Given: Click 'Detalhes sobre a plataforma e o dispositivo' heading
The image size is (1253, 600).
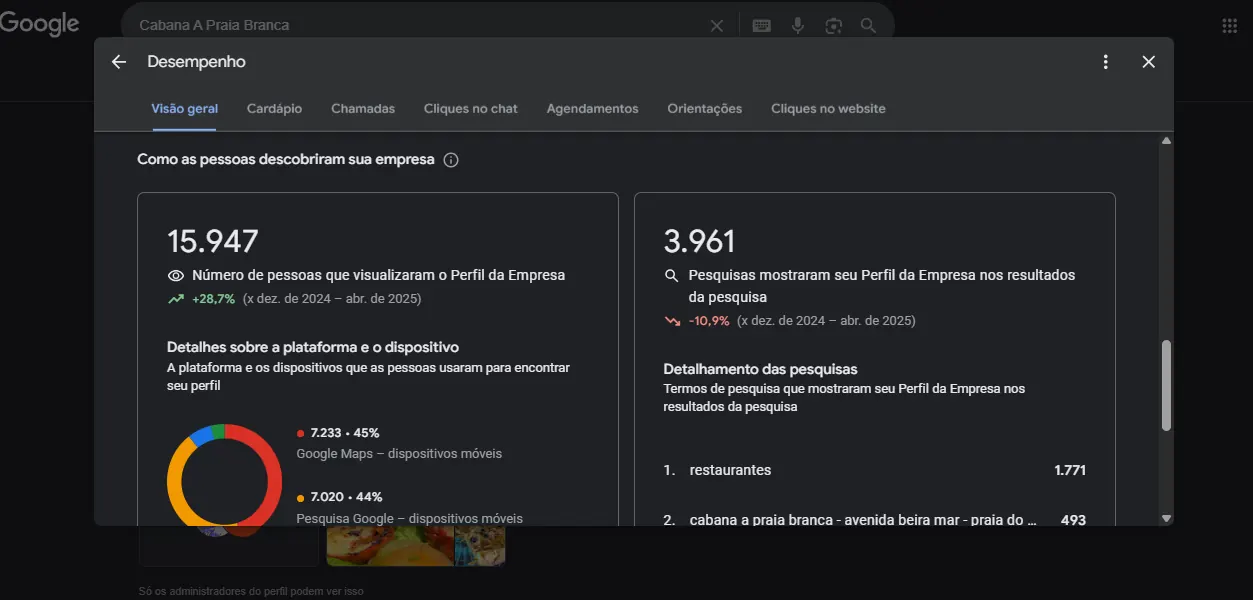Looking at the screenshot, I should pos(313,347).
